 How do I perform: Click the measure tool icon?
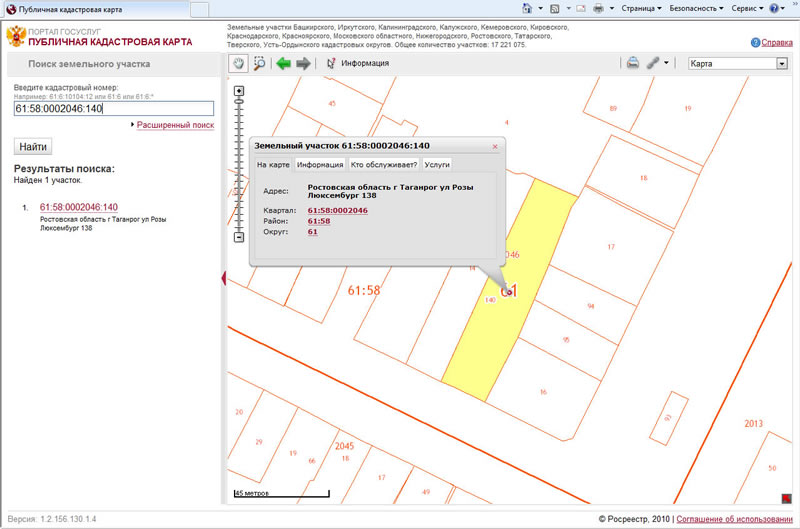(653, 63)
